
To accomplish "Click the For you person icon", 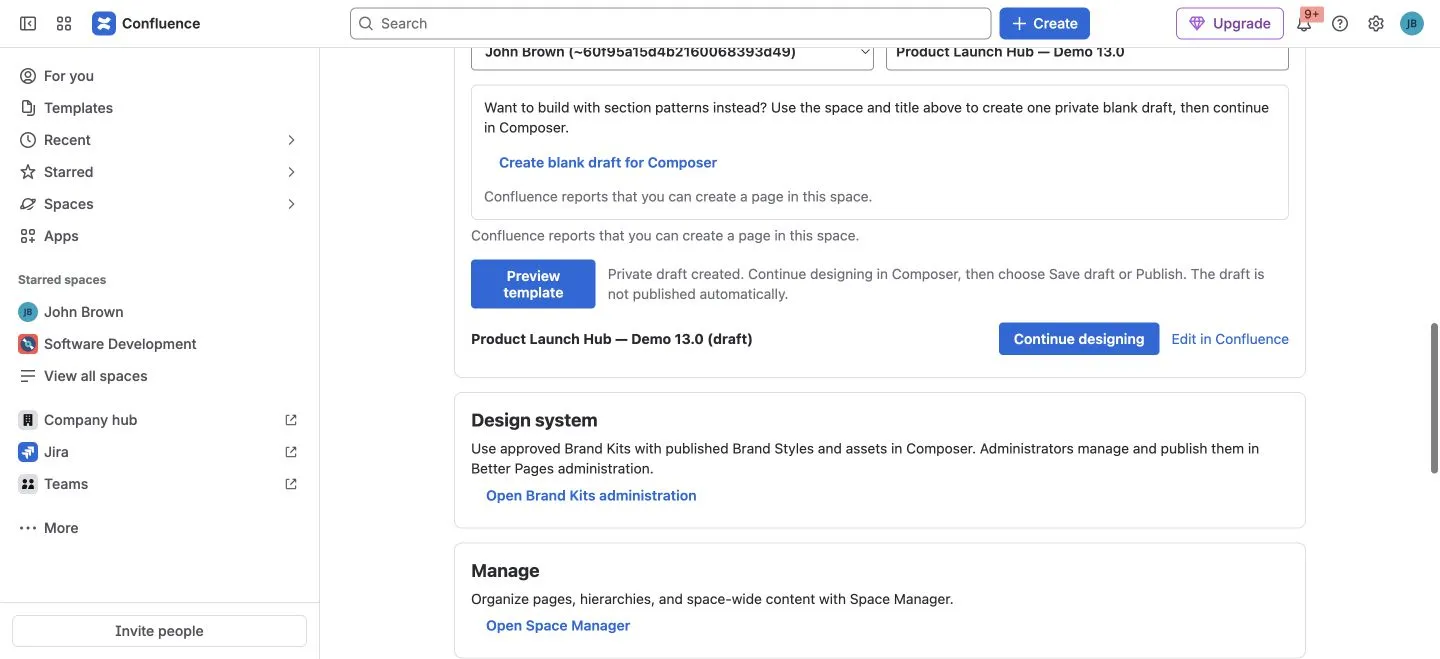I will click(x=28, y=76).
